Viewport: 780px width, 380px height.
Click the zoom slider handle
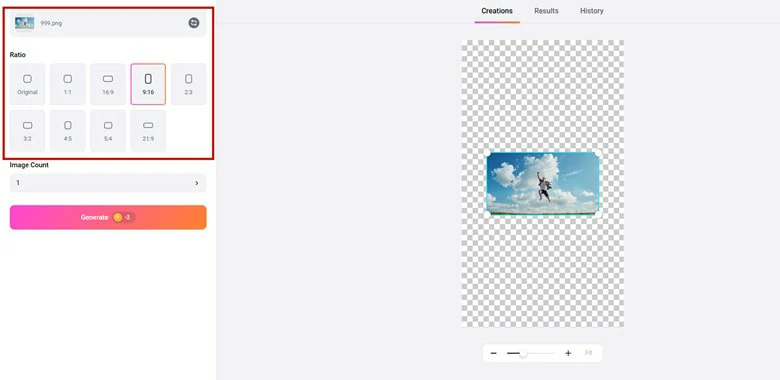click(523, 353)
